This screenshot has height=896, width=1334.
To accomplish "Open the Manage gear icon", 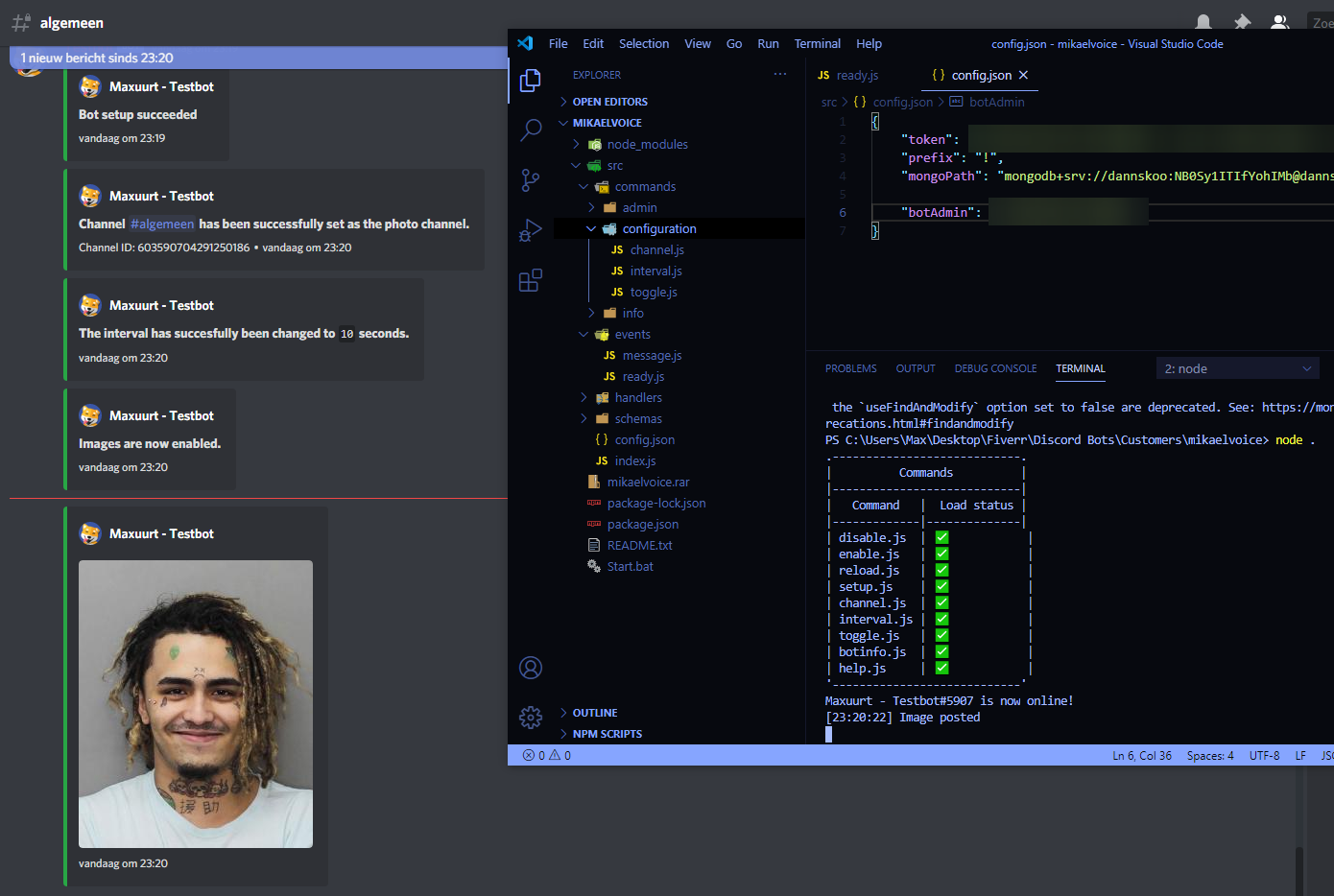I will point(531,717).
